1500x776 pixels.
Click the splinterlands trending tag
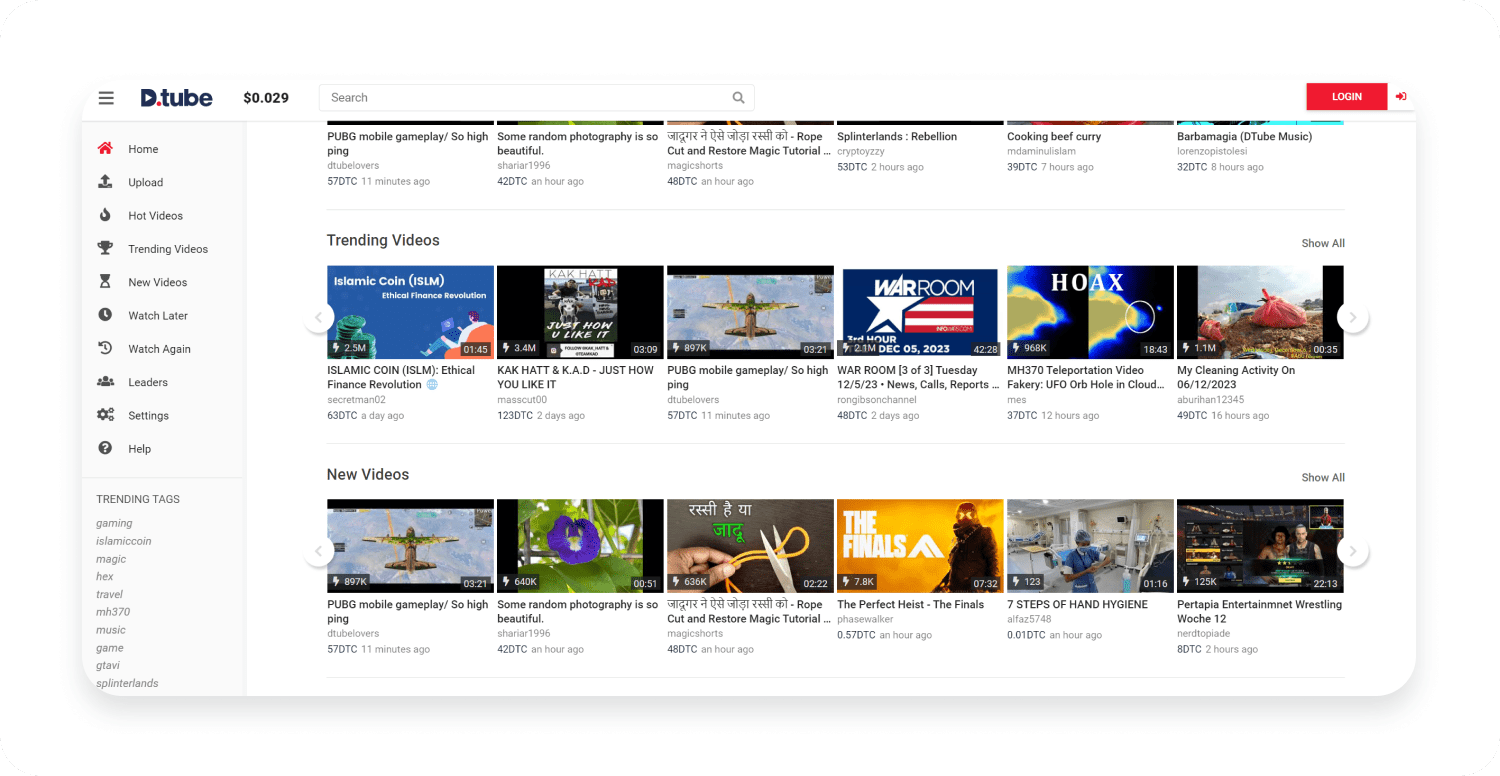pos(127,683)
